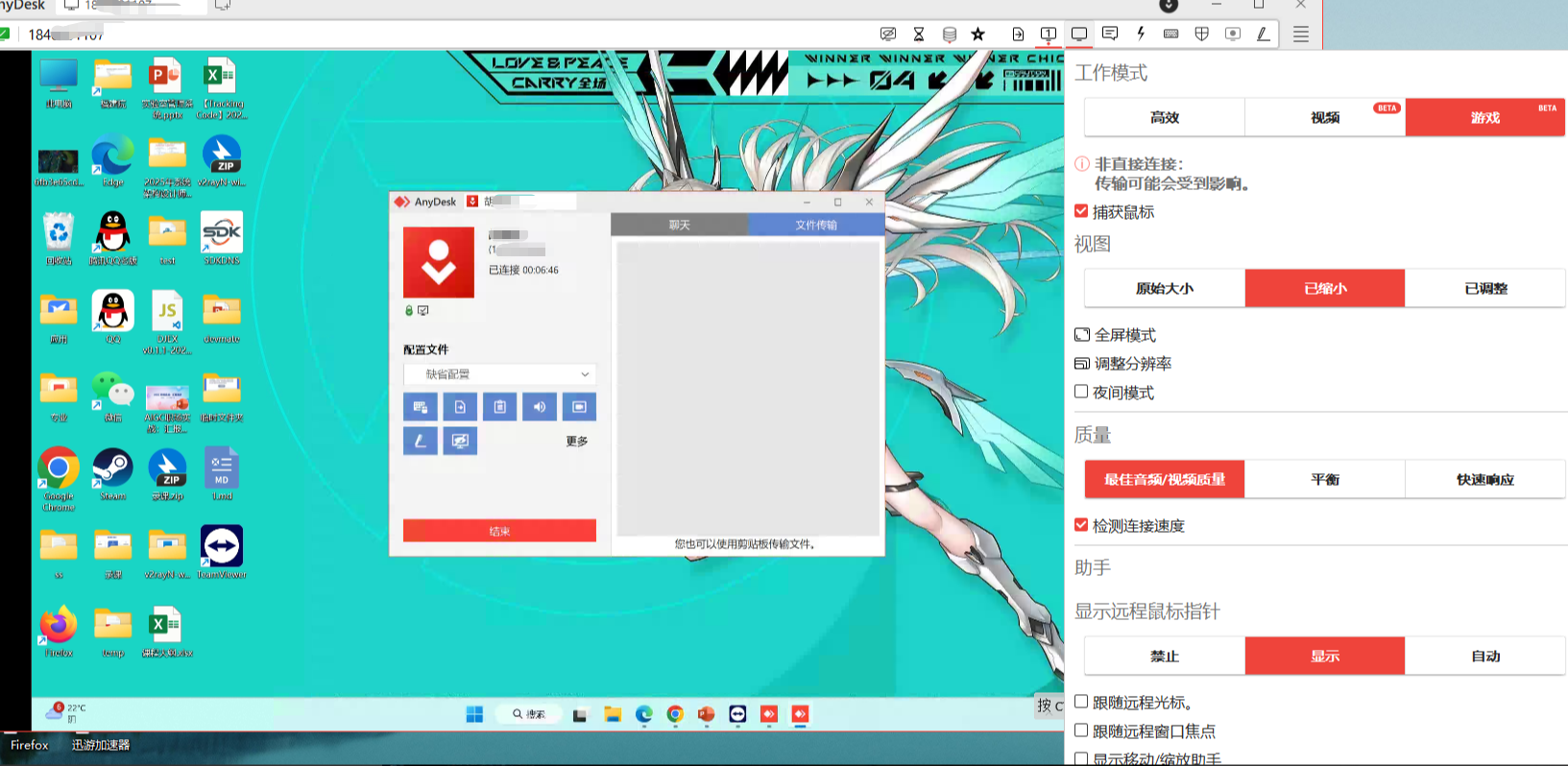Uncheck 捕获鼠标 capture mouse checkbox
The width and height of the screenshot is (1568, 766).
pyautogui.click(x=1081, y=211)
